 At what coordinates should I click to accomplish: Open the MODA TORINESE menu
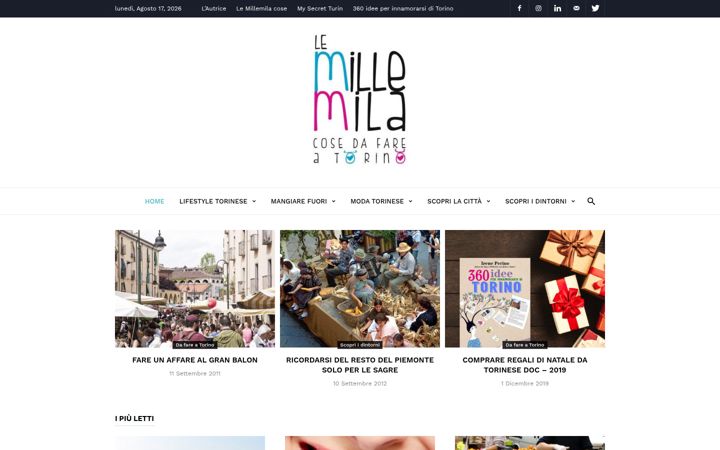(377, 201)
